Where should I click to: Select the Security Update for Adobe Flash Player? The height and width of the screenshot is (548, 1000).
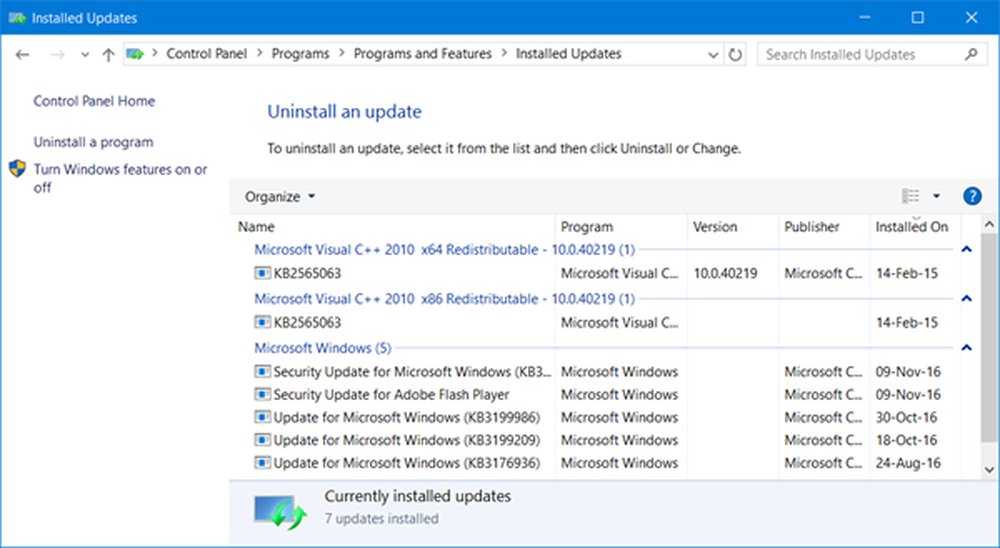point(391,395)
